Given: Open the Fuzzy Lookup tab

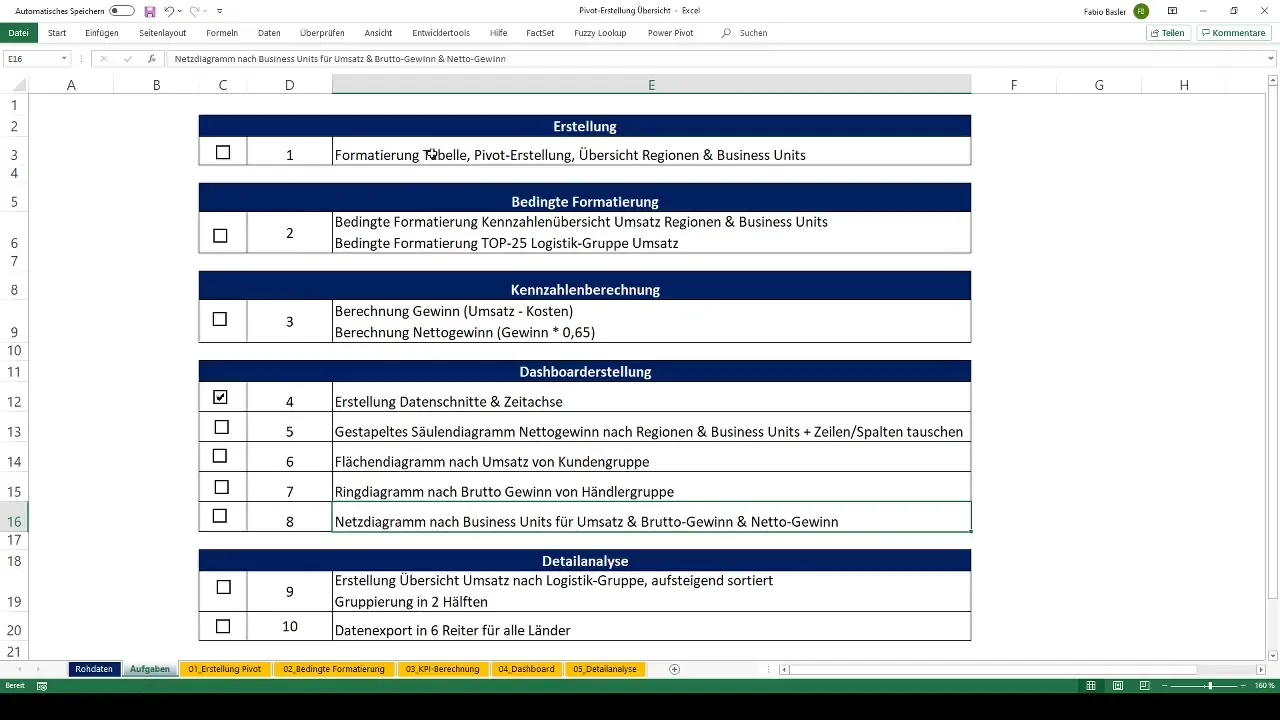Looking at the screenshot, I should click(x=600, y=33).
